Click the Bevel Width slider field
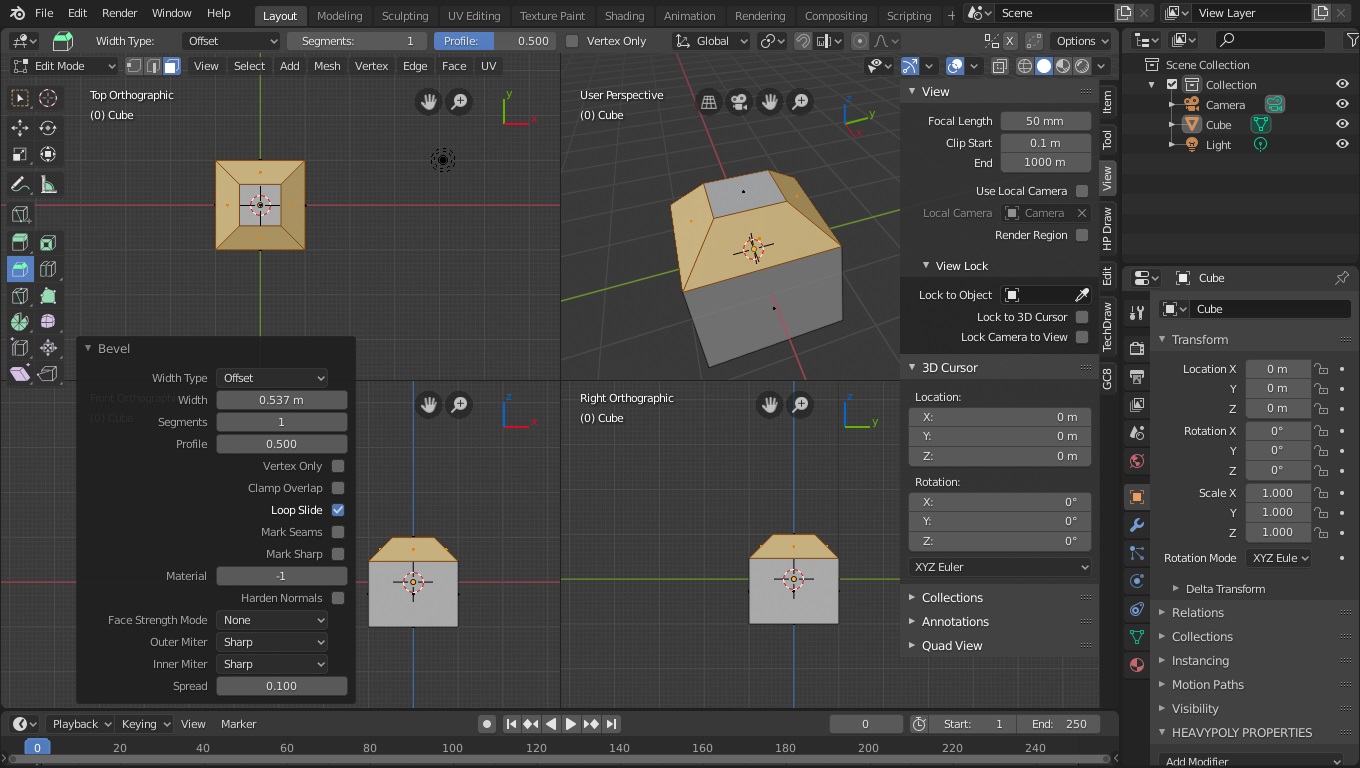Screen dimensions: 1360x768 (x=281, y=400)
